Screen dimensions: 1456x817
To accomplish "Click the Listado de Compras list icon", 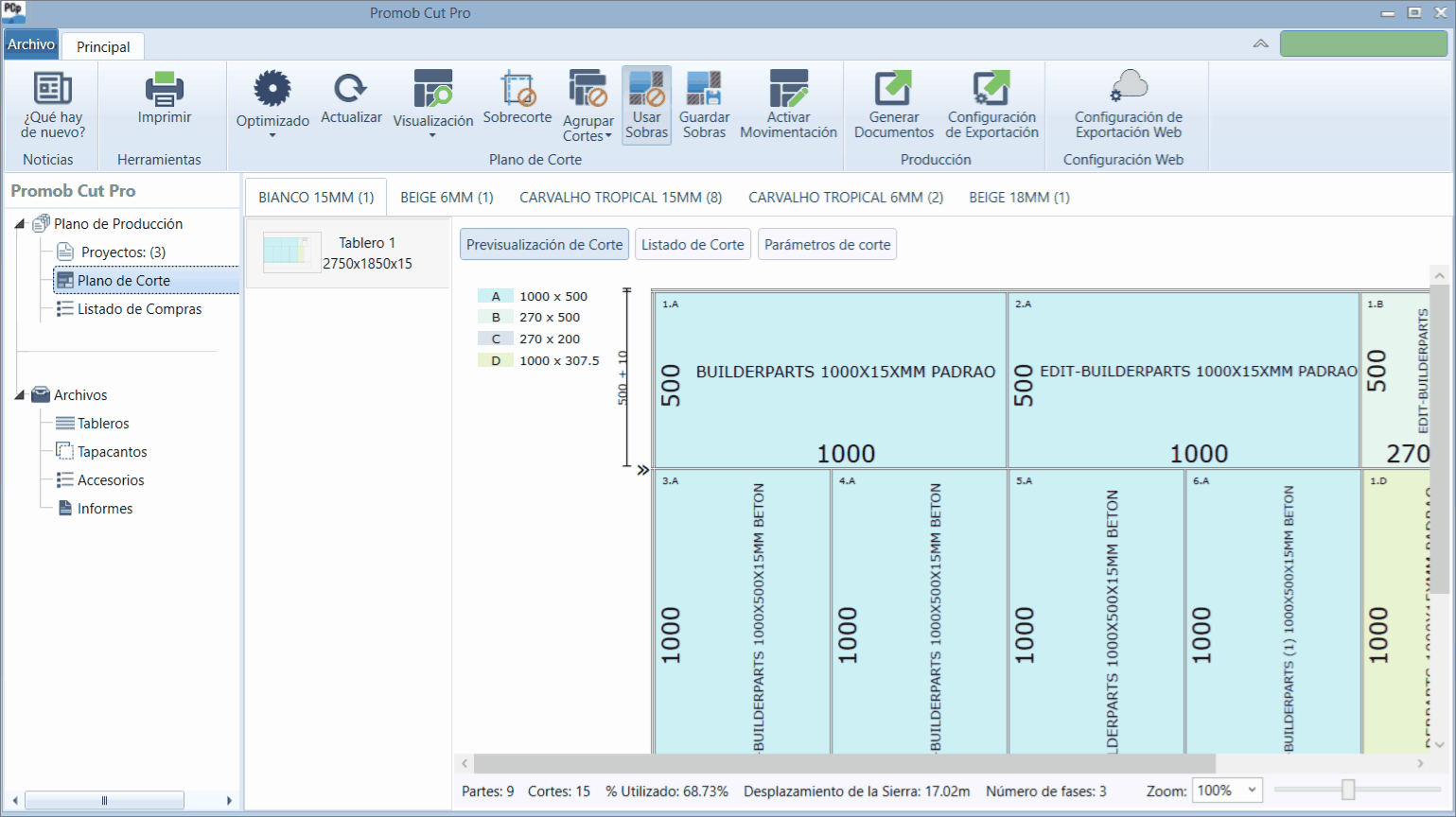I will (x=65, y=308).
